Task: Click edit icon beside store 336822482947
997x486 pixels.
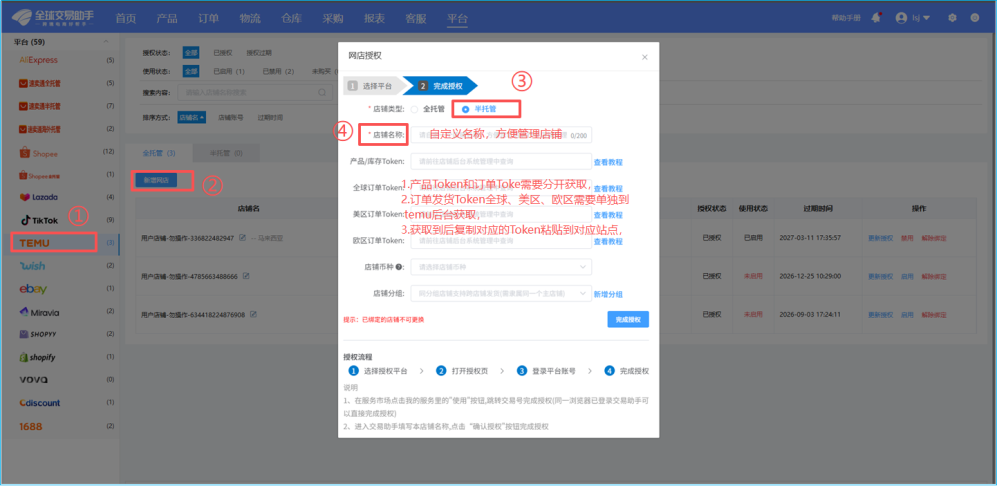Action: (x=242, y=237)
